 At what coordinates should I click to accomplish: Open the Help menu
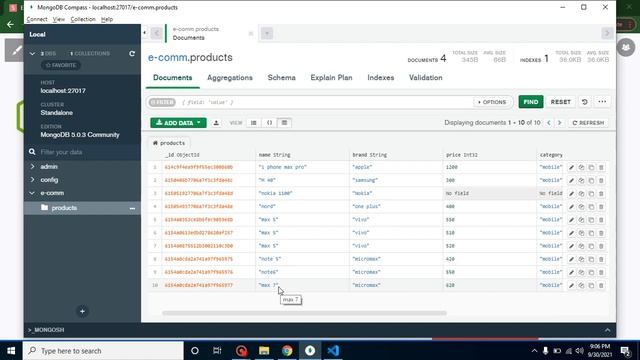(107, 19)
